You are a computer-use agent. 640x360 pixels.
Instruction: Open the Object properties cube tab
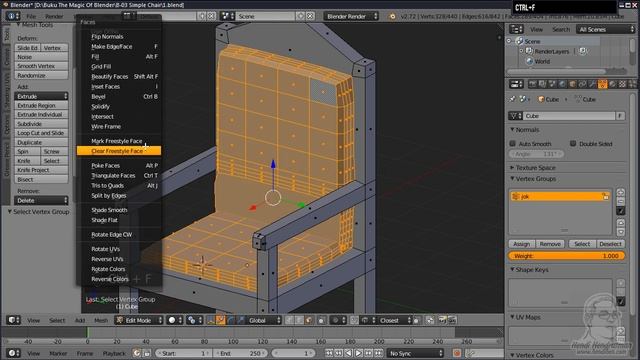pyautogui.click(x=572, y=84)
